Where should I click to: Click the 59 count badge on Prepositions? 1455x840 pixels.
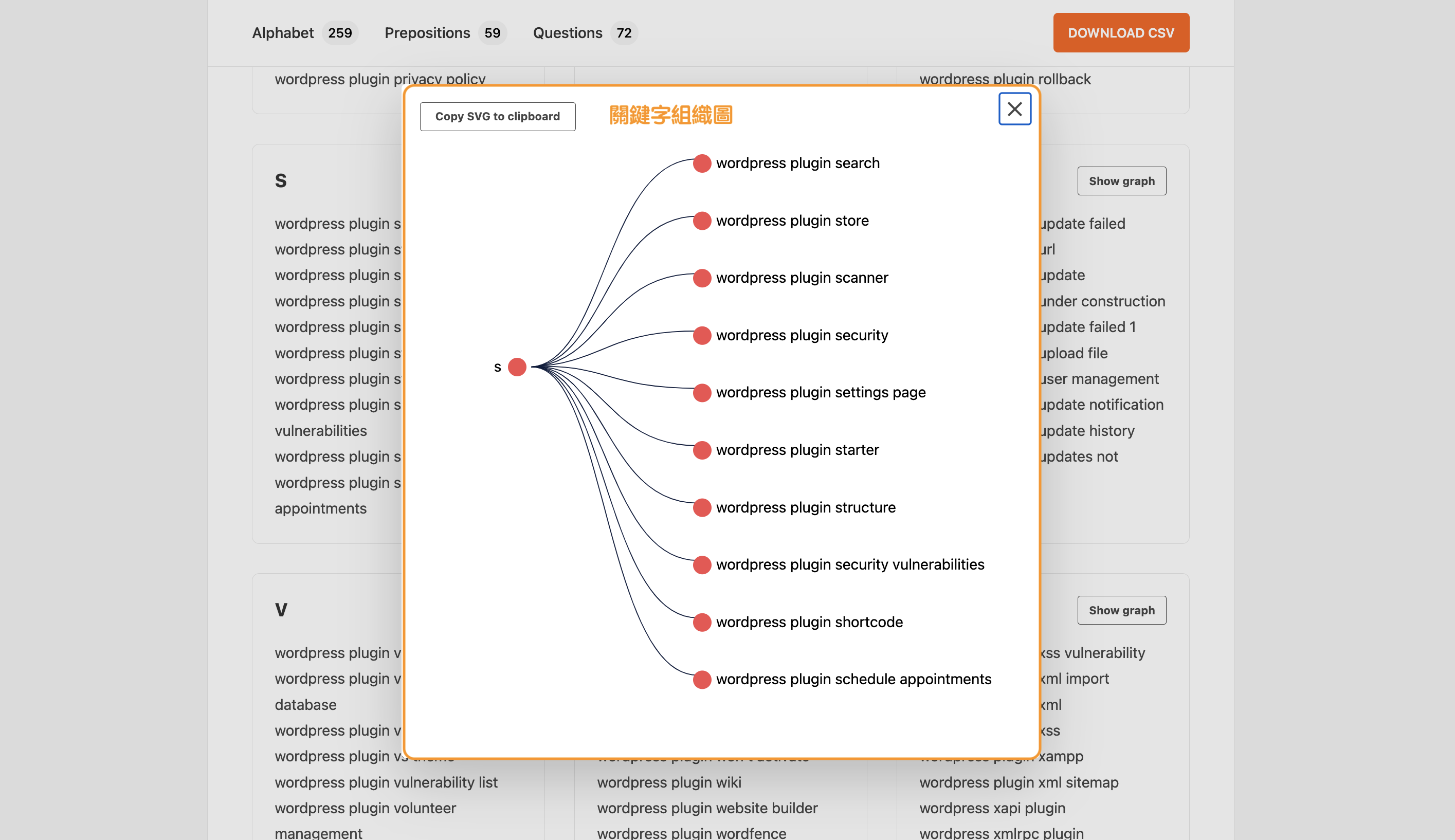click(x=492, y=33)
